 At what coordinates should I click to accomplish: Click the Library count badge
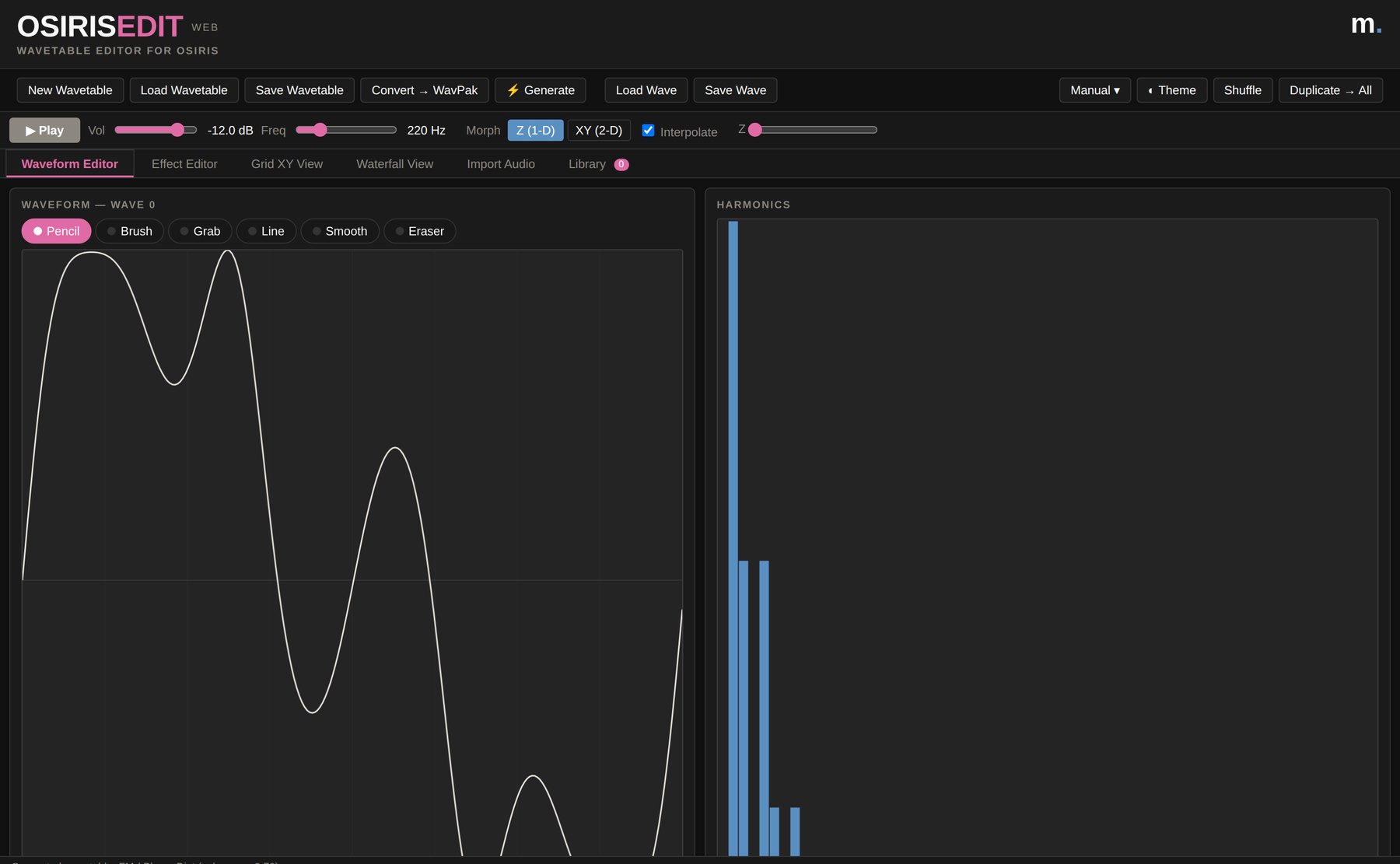tap(621, 164)
